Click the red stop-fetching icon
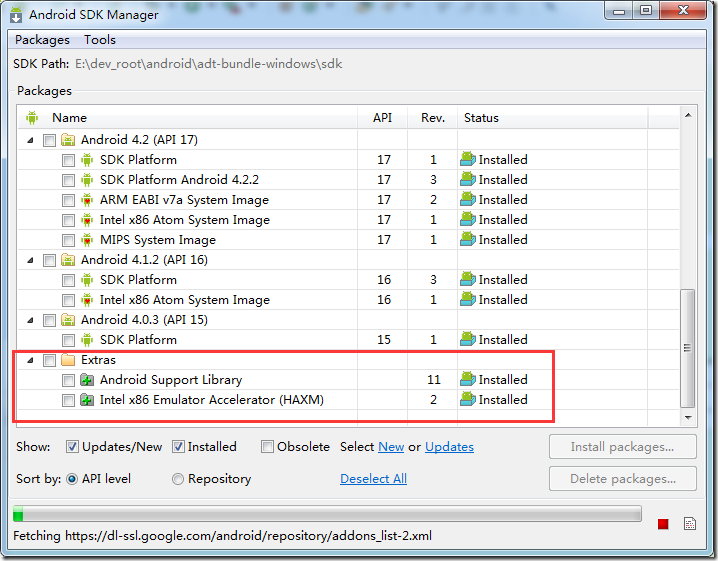 pyautogui.click(x=663, y=523)
